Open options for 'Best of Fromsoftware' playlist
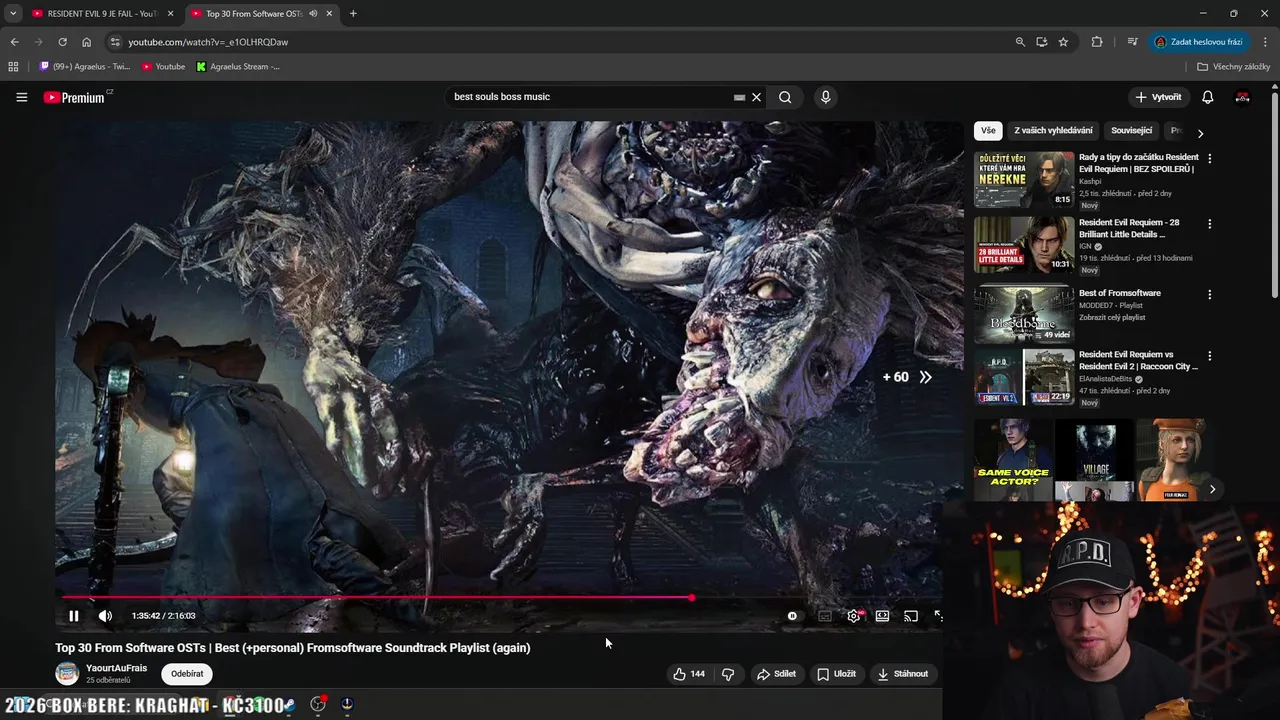Viewport: 1280px width, 720px height. coord(1209,295)
